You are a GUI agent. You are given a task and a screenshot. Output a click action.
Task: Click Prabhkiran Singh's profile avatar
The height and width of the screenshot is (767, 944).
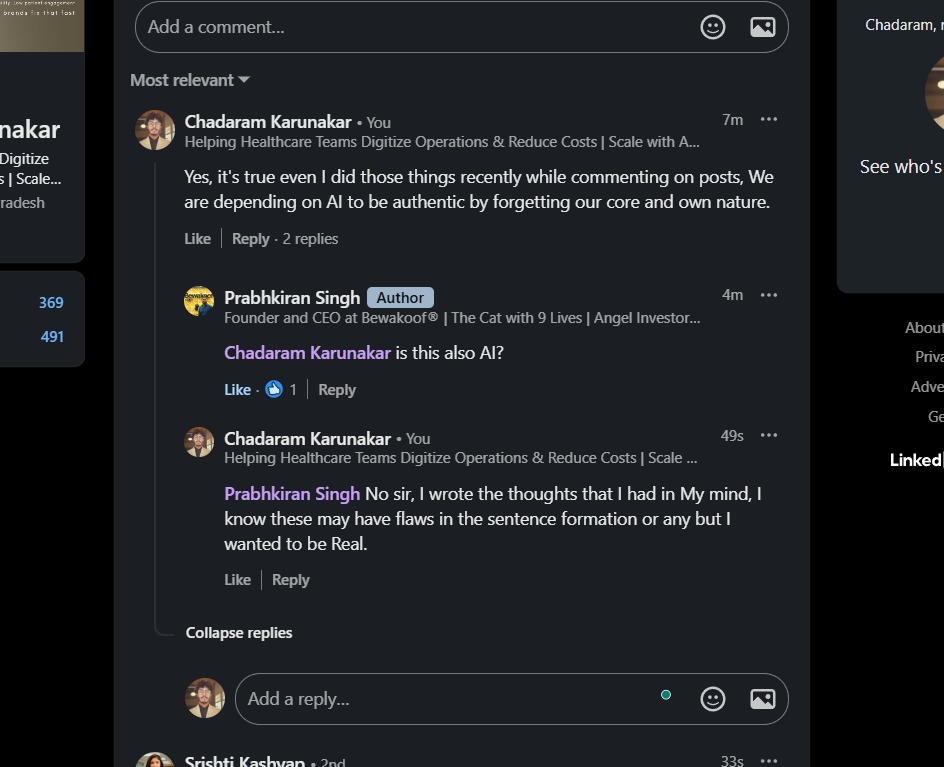click(199, 301)
